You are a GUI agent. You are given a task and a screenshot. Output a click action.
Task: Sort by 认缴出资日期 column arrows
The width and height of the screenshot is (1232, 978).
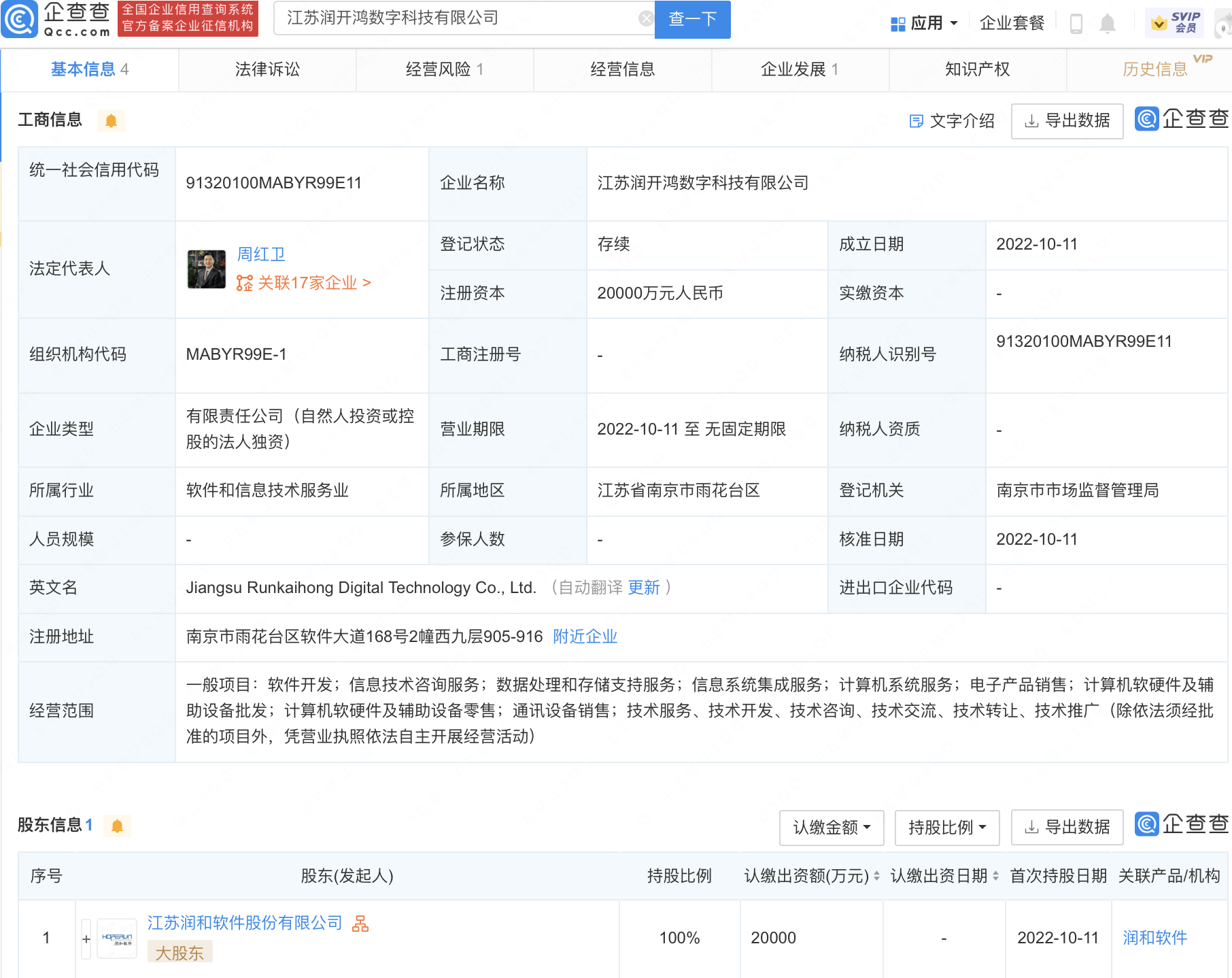[x=995, y=876]
